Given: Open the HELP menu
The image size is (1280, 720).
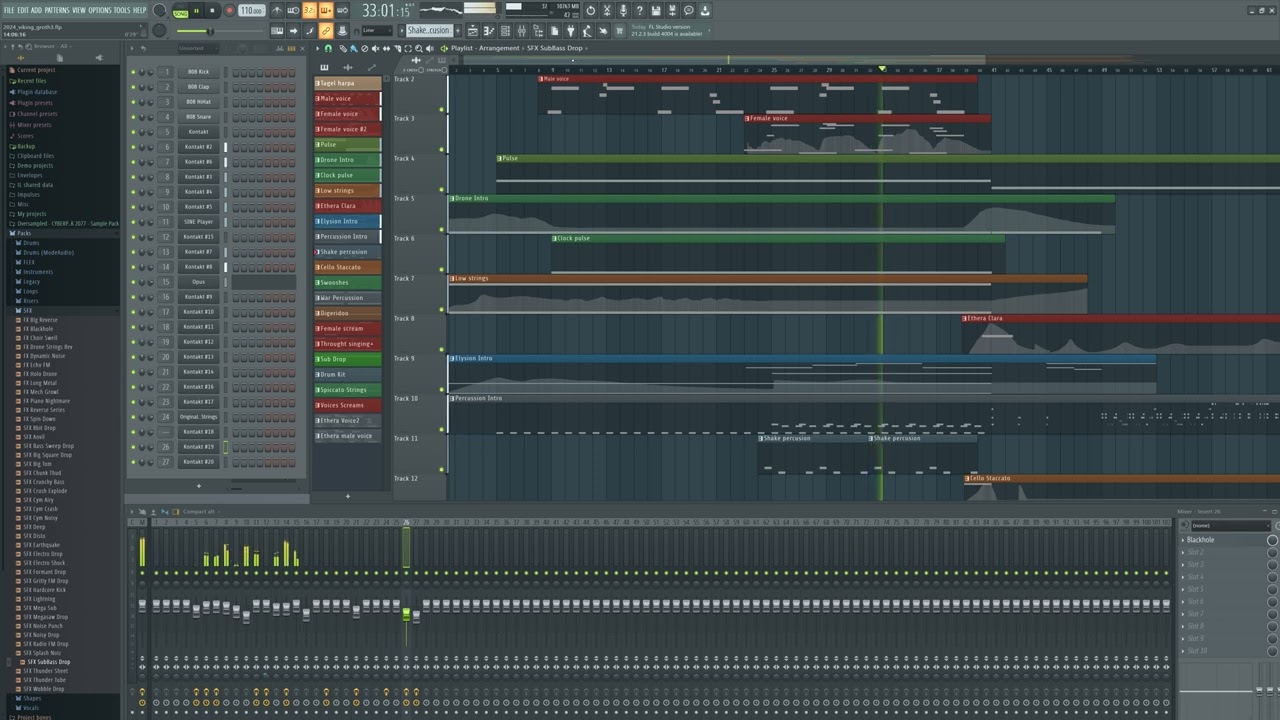Looking at the screenshot, I should 139,10.
